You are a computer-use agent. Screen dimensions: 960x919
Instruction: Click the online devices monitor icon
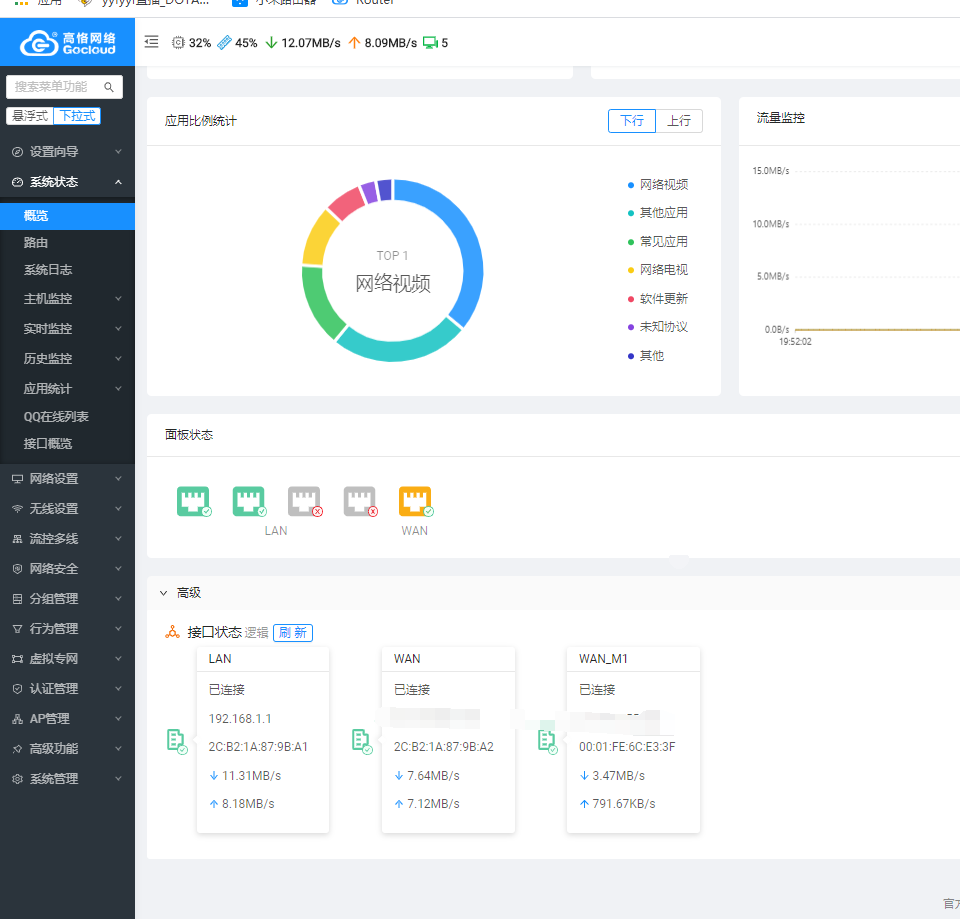point(430,43)
